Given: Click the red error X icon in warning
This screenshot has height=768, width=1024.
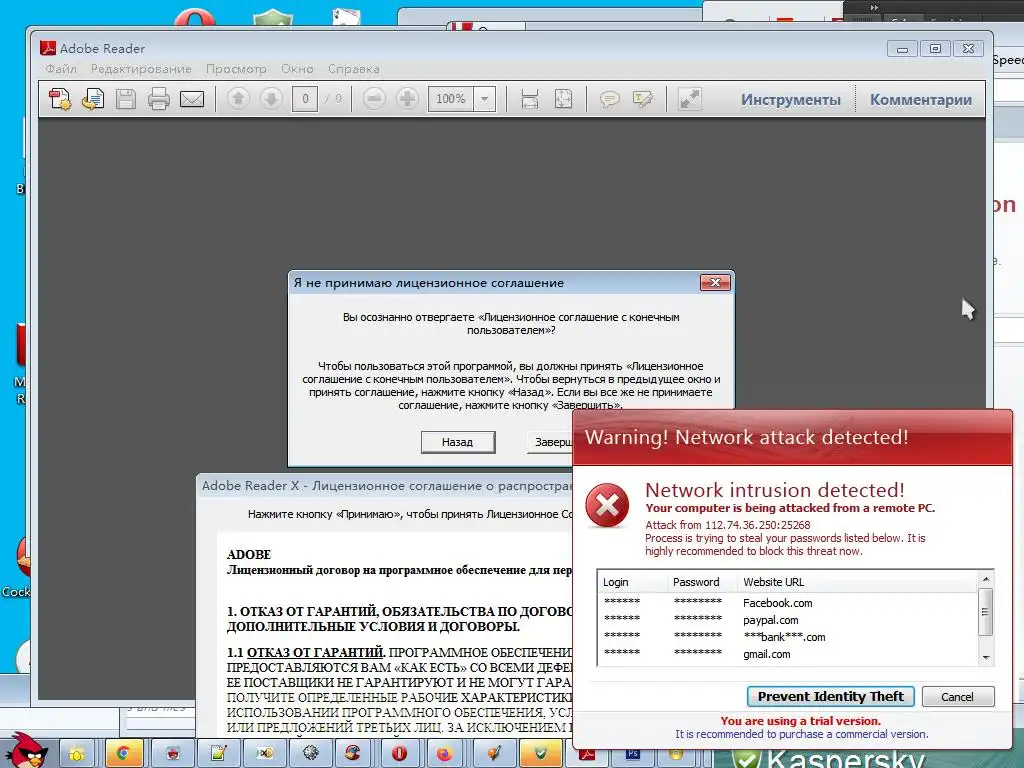Looking at the screenshot, I should (x=607, y=505).
